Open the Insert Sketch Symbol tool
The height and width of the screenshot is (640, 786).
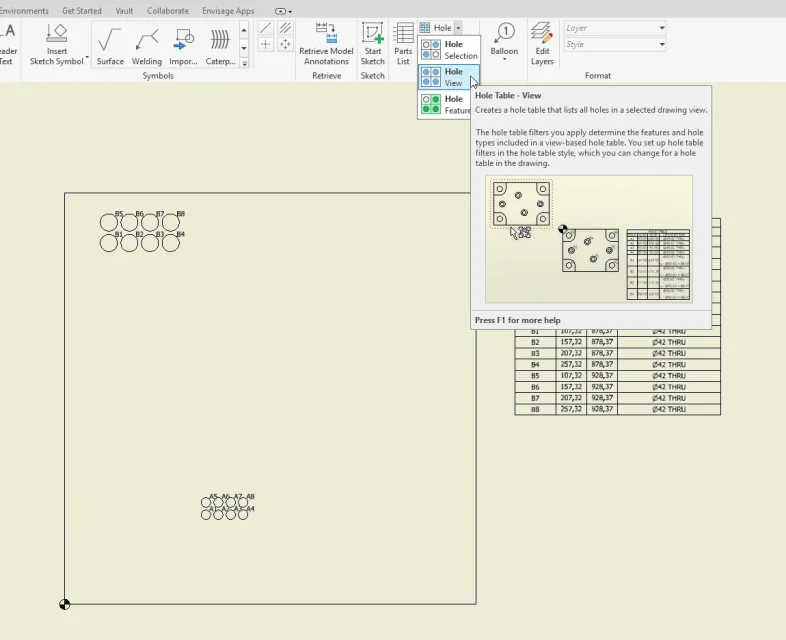(57, 44)
